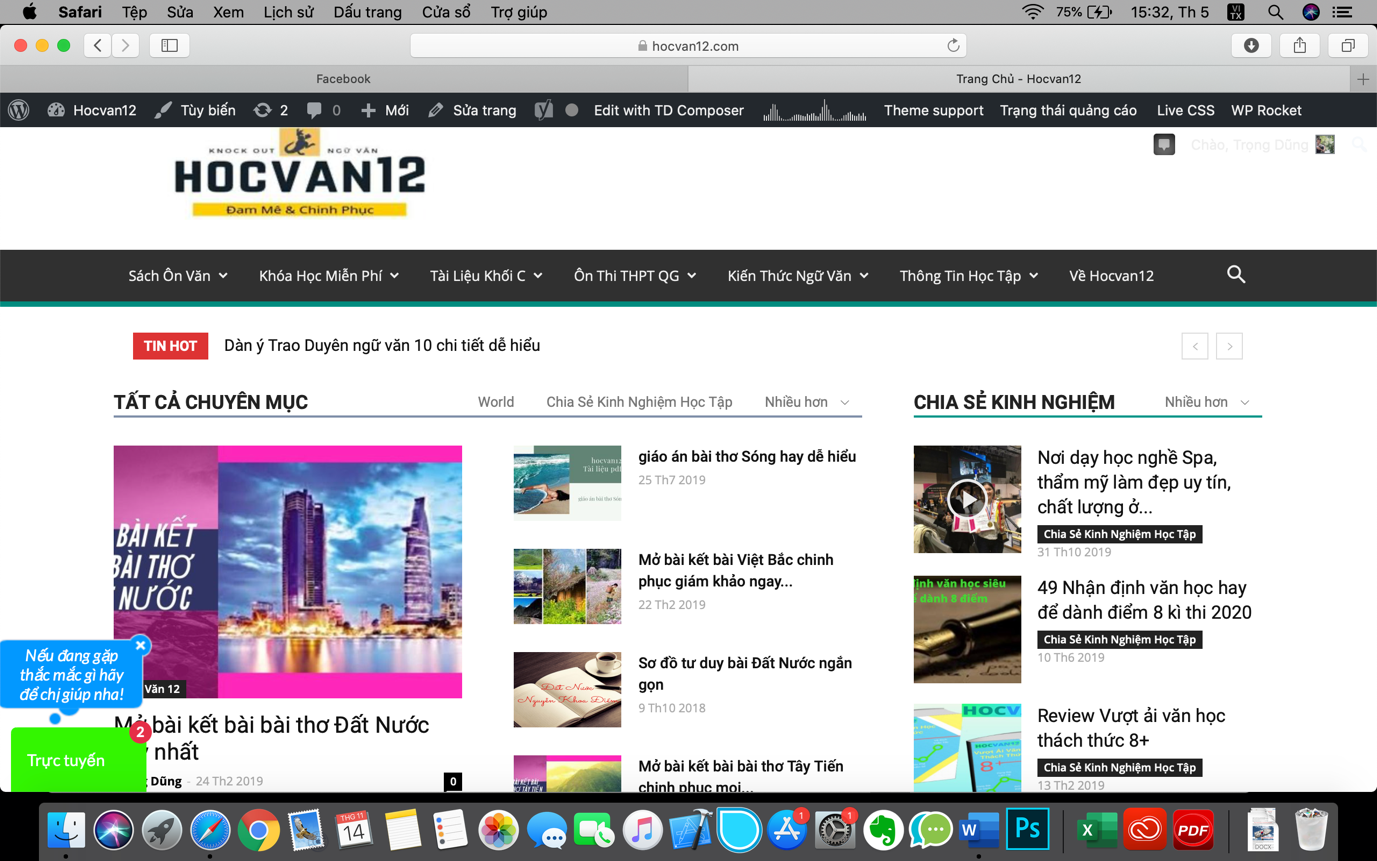Viewport: 1377px width, 861px height.
Task: Open the Safari downloads list
Action: tap(1251, 45)
